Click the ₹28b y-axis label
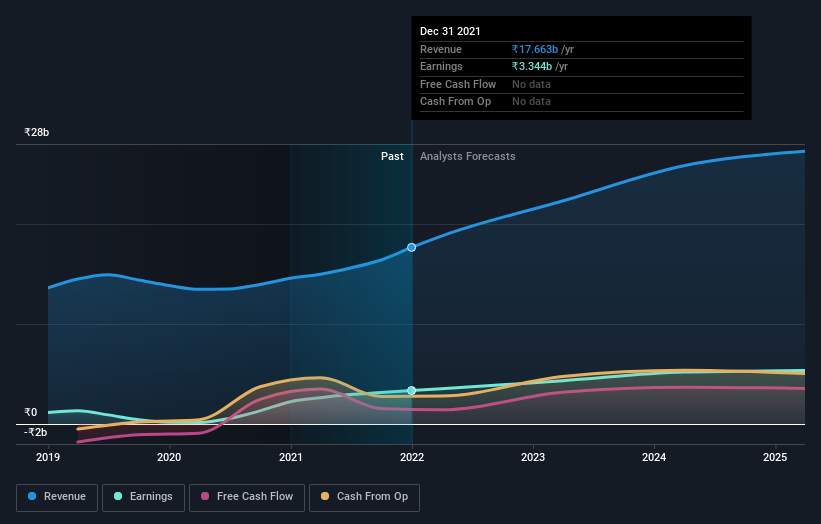The width and height of the screenshot is (821, 524). 37,132
